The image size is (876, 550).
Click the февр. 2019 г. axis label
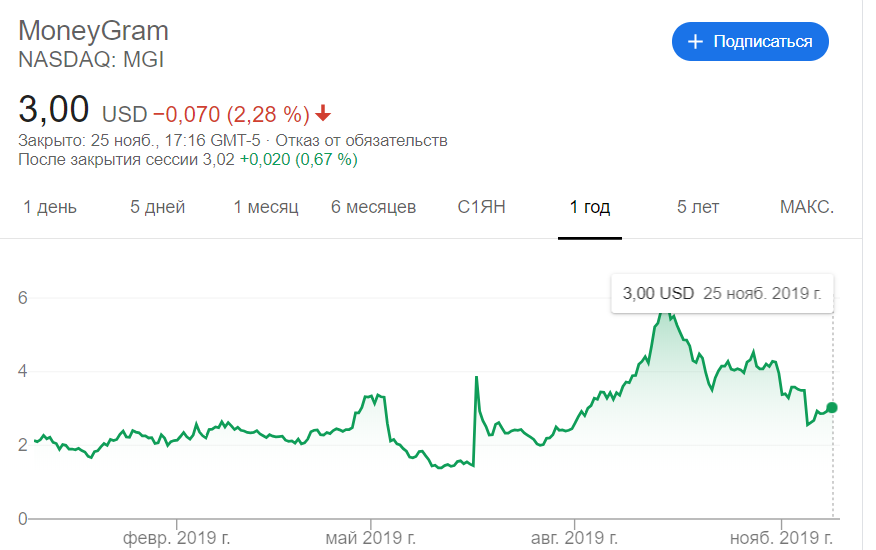coord(177,538)
